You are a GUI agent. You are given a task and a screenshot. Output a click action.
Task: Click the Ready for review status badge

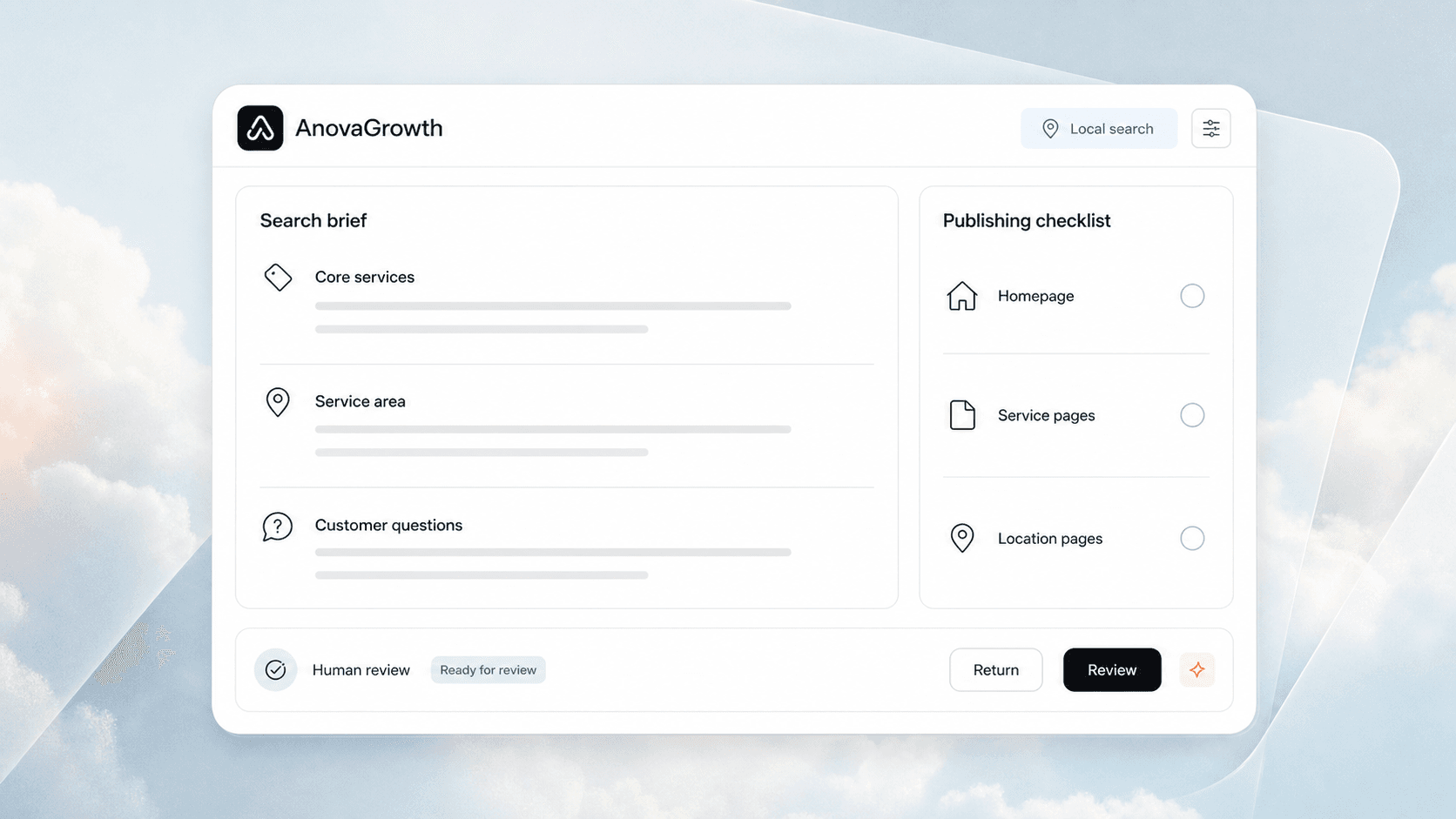pyautogui.click(x=488, y=670)
